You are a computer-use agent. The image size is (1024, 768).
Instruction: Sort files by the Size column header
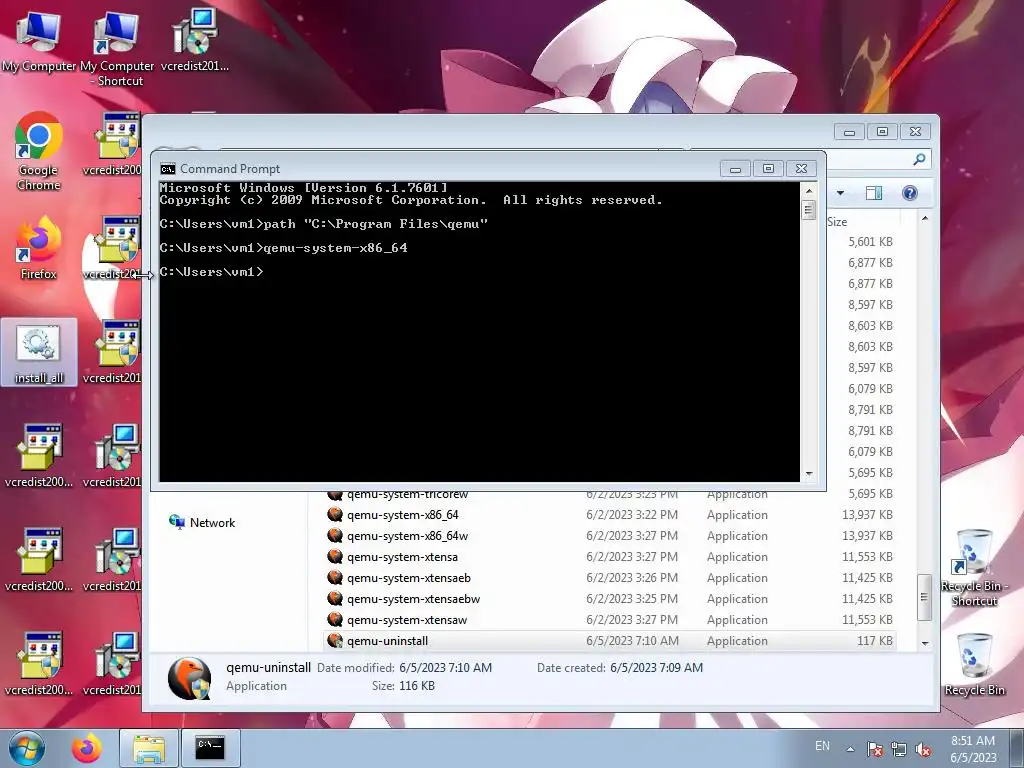(x=837, y=222)
